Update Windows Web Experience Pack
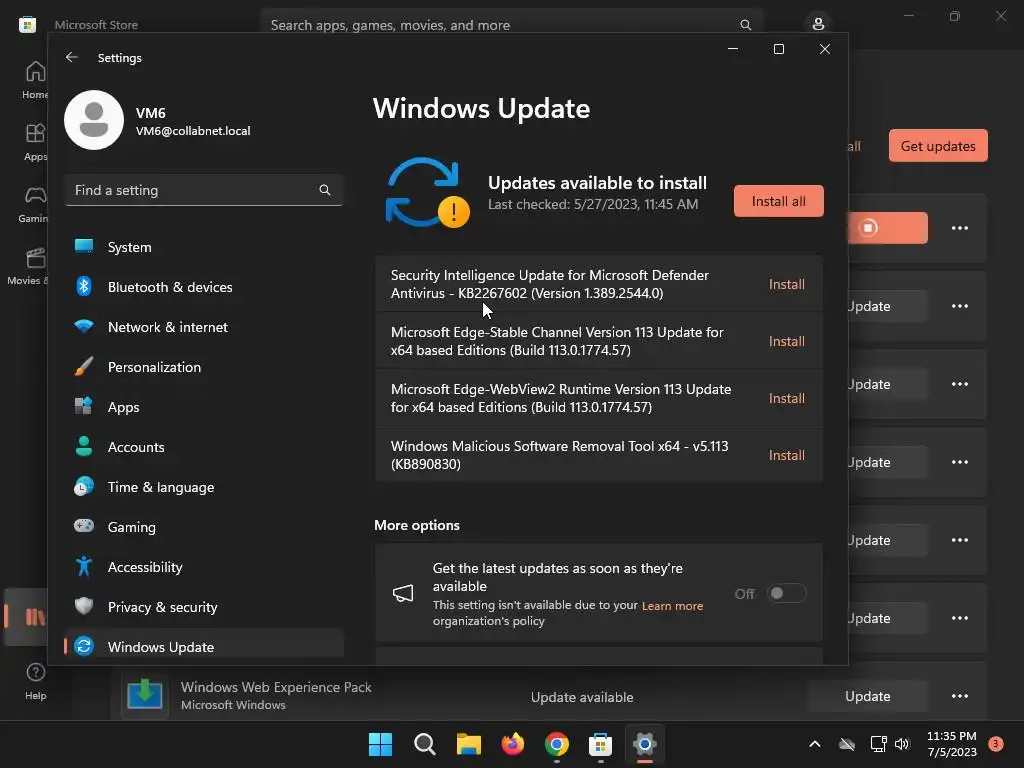 tap(867, 696)
